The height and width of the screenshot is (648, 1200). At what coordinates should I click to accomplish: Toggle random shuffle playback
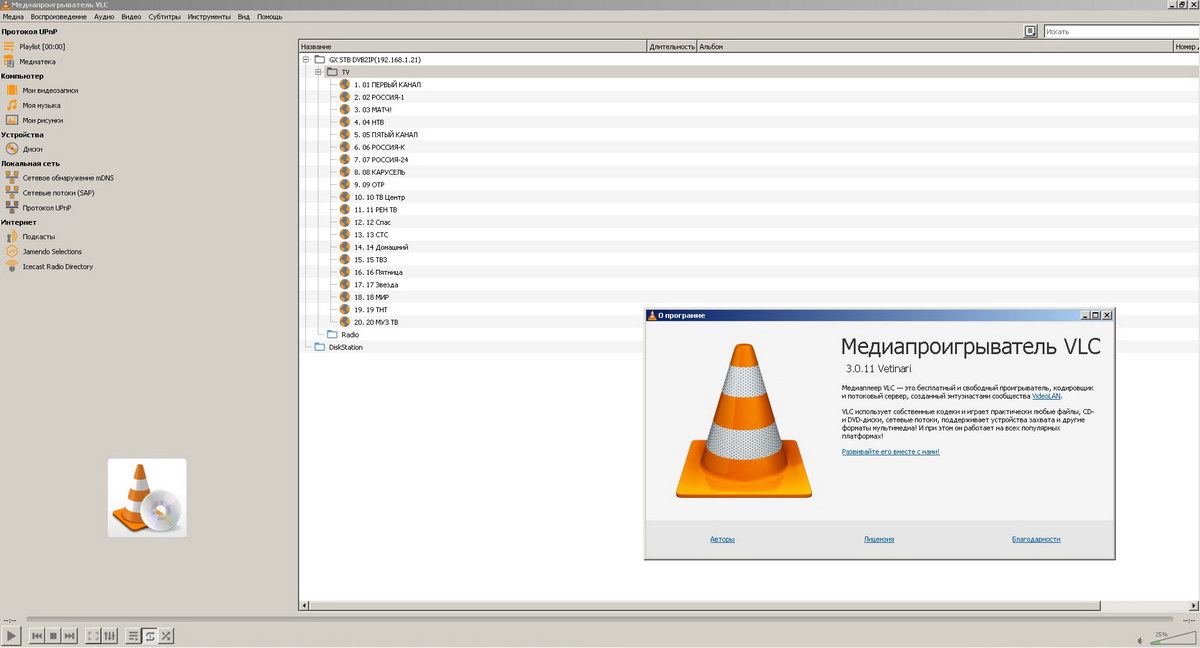pyautogui.click(x=166, y=635)
